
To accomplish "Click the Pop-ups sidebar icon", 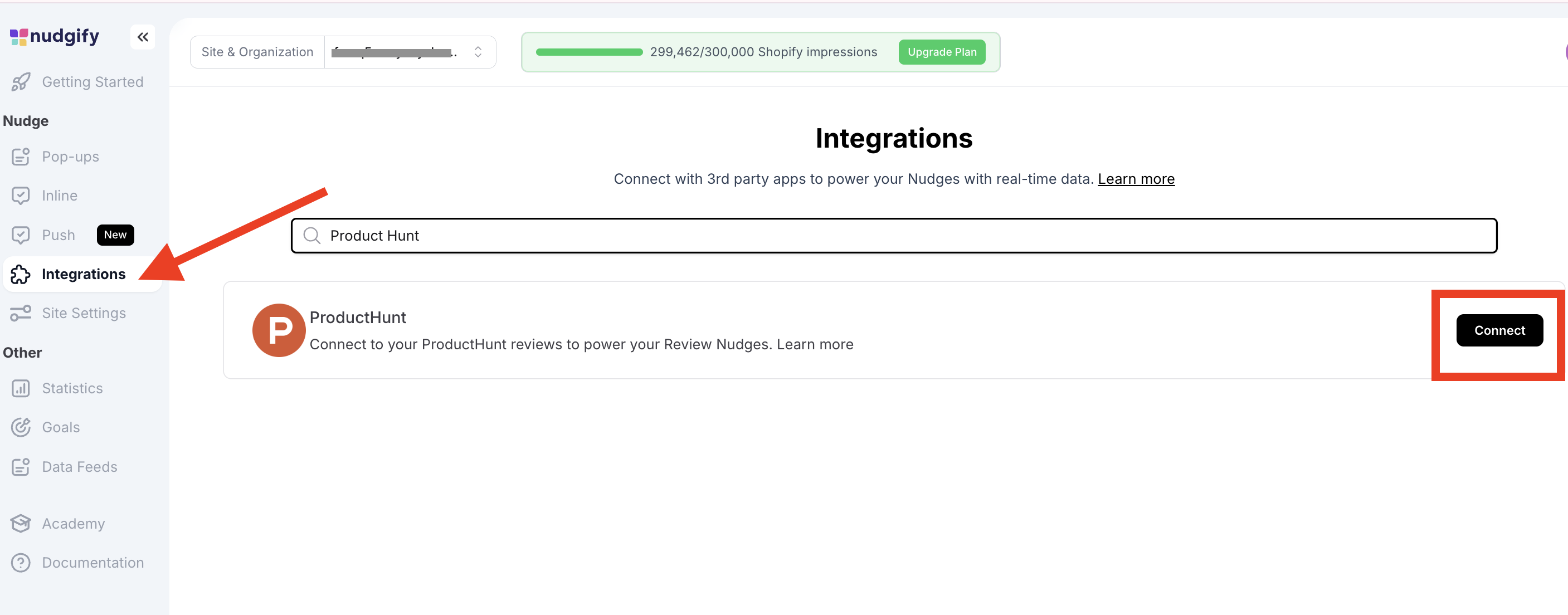I will [21, 157].
